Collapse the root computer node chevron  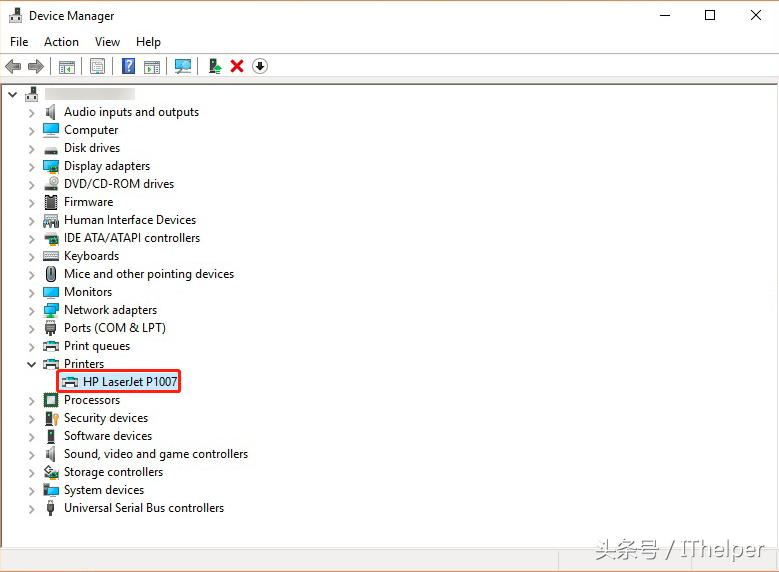[13, 94]
